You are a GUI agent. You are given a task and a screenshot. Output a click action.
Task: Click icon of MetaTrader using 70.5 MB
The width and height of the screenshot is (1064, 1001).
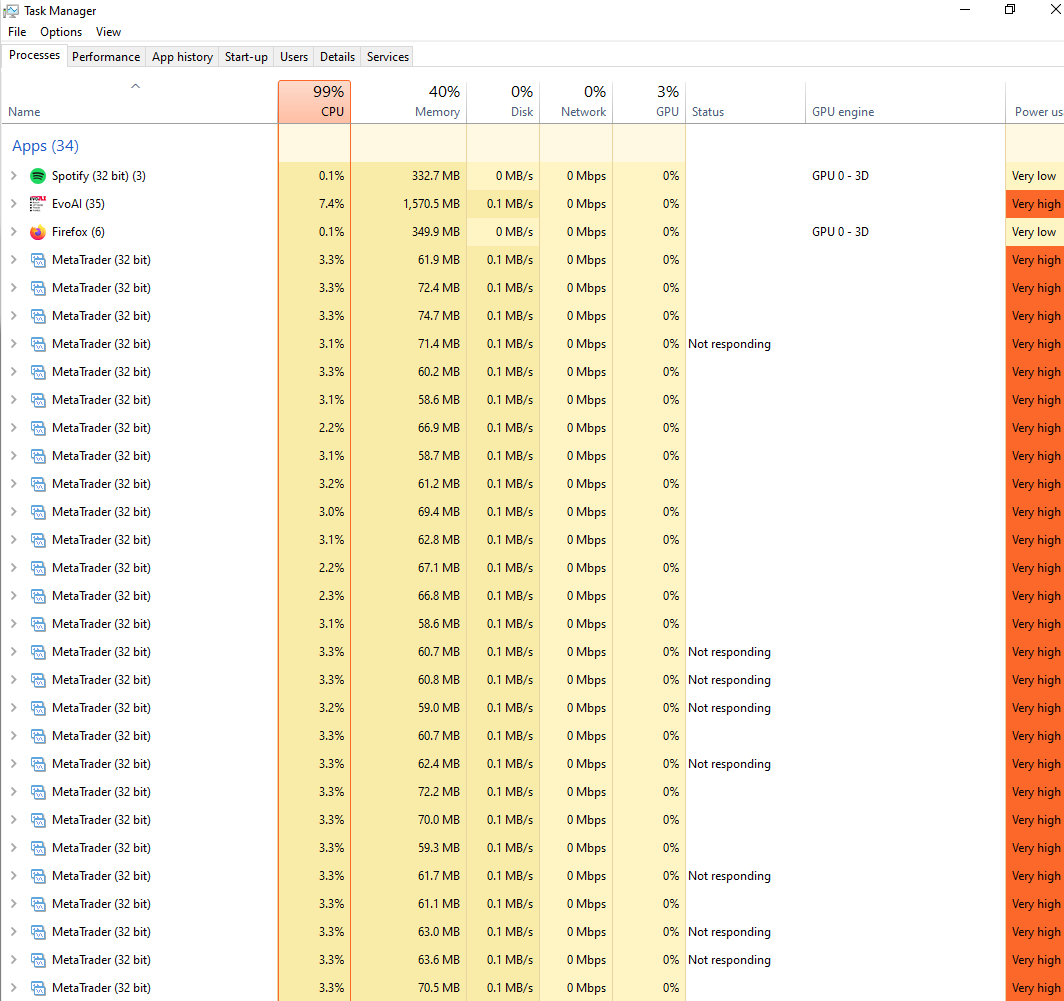38,988
